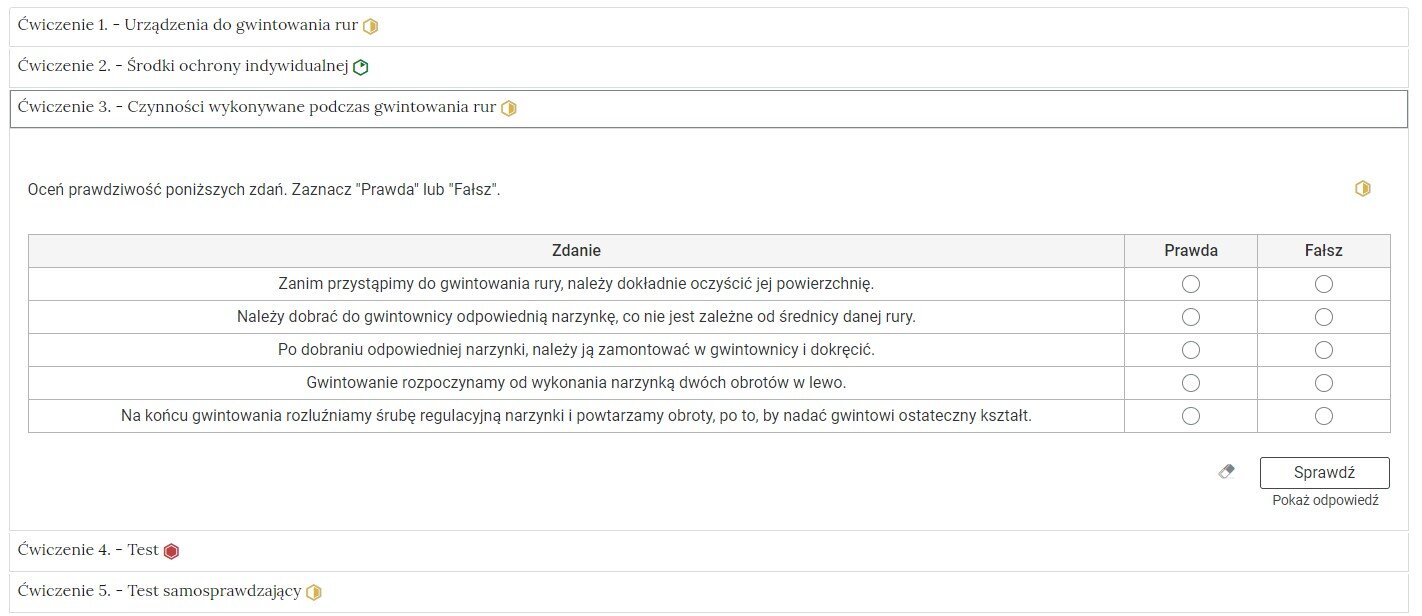Click green difficulty icon beside Ćwiczenie 2
This screenshot has width=1422, height=616.
pos(361,68)
